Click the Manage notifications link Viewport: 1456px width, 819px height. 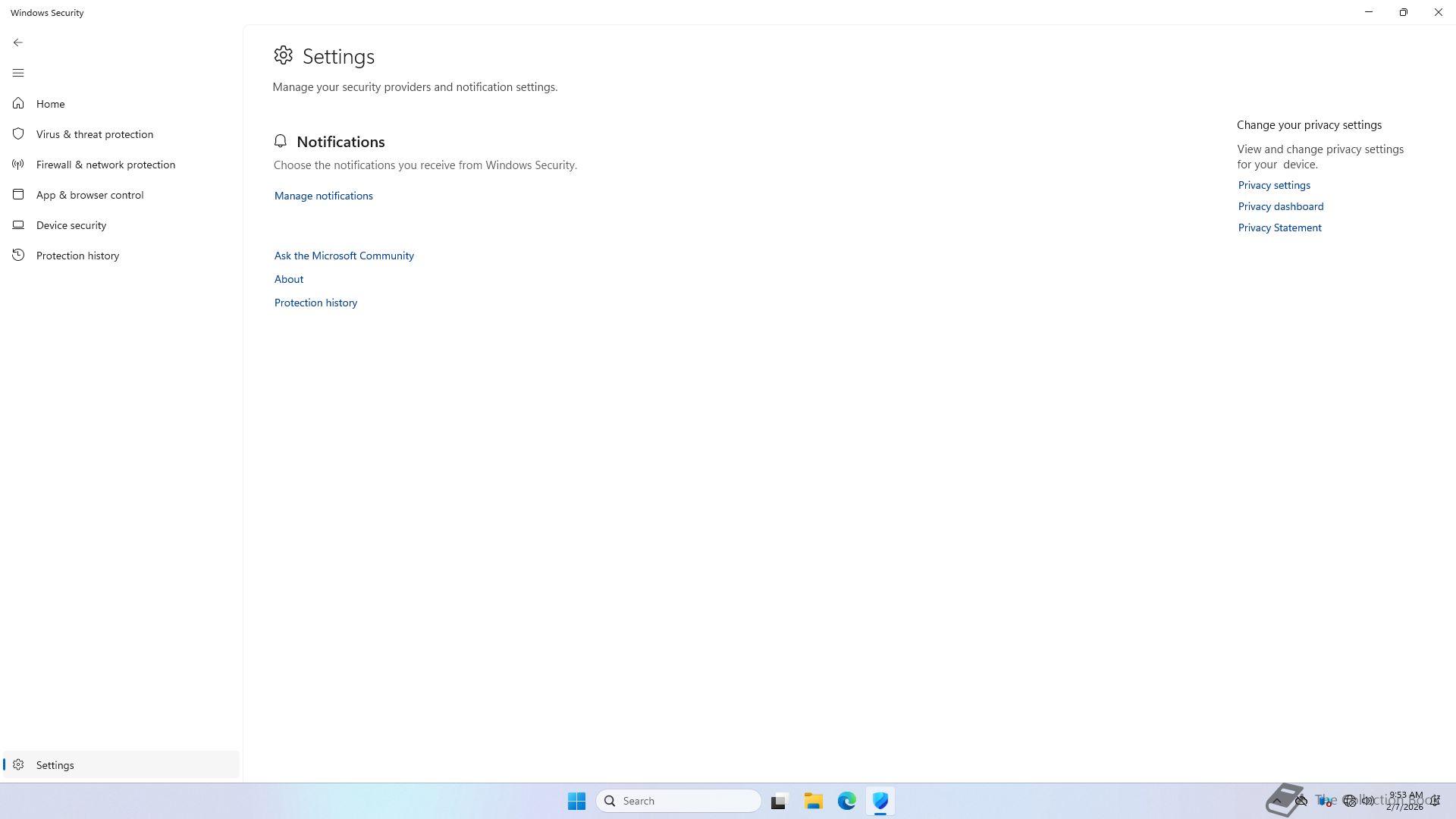[x=323, y=196]
